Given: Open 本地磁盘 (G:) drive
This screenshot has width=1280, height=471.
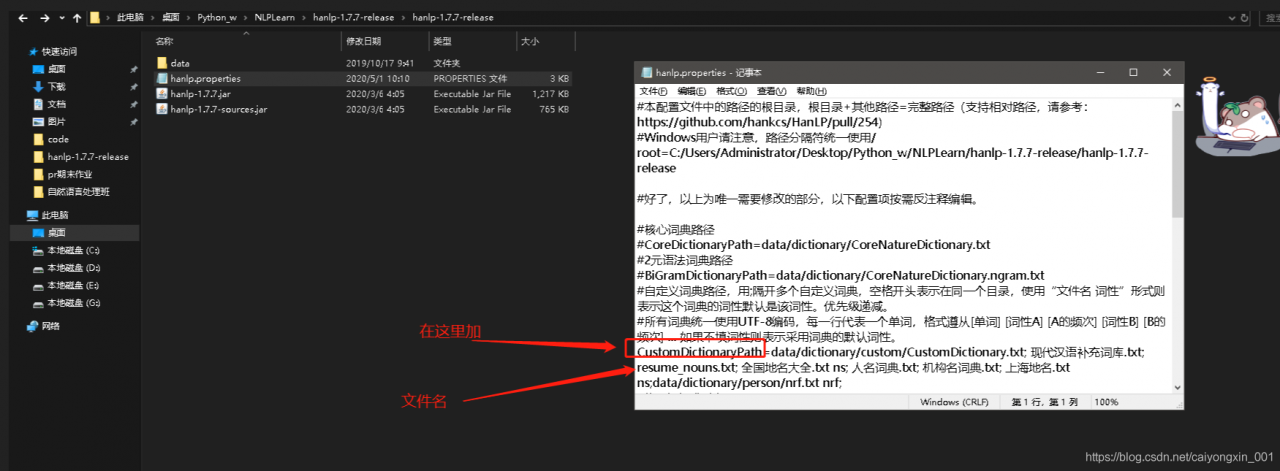Looking at the screenshot, I should click(73, 302).
